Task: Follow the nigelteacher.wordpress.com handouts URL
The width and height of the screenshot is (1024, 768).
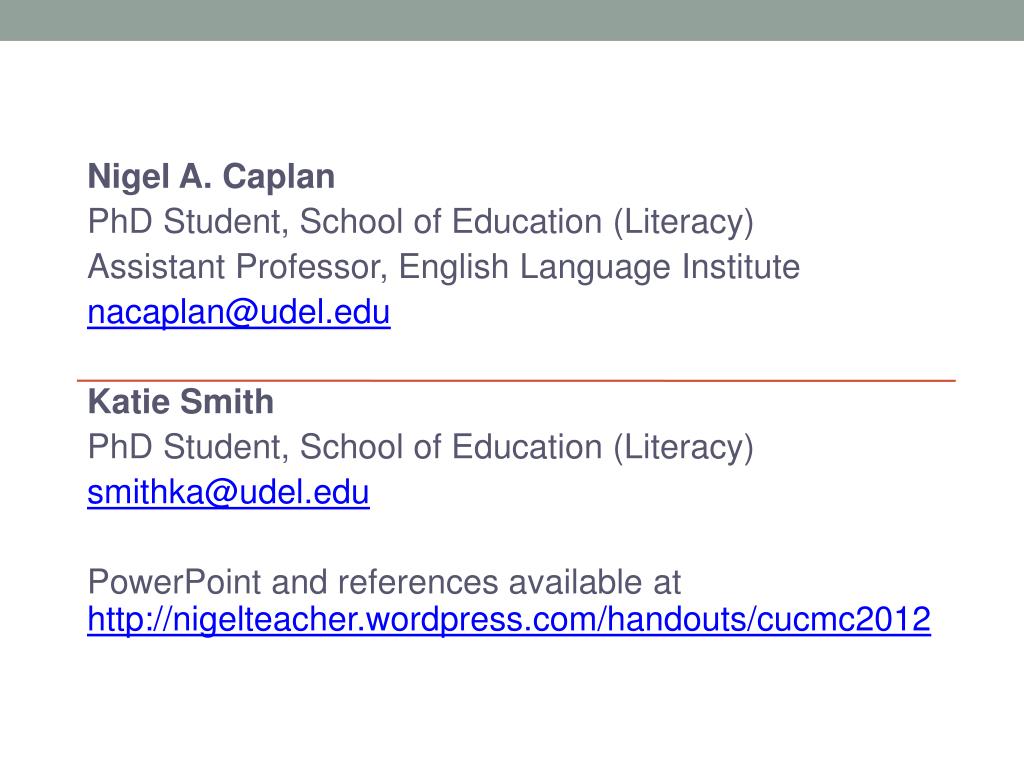Action: 509,619
